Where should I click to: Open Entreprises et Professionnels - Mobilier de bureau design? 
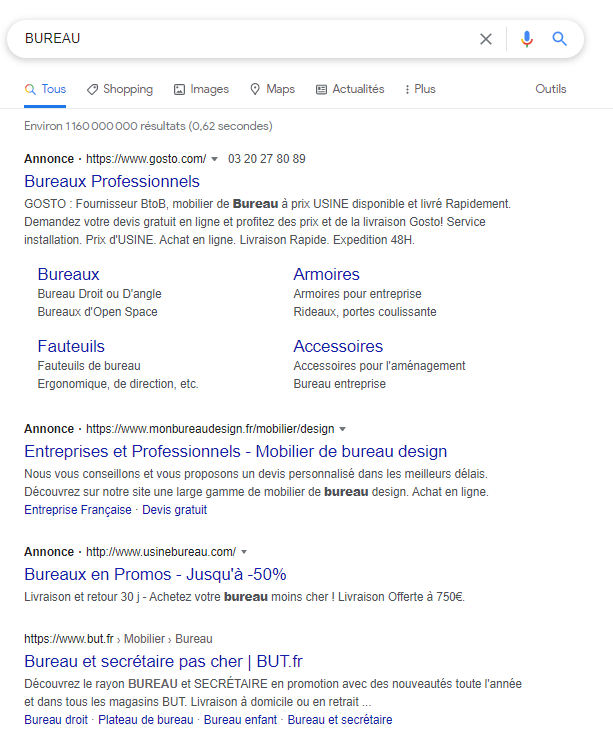[236, 451]
